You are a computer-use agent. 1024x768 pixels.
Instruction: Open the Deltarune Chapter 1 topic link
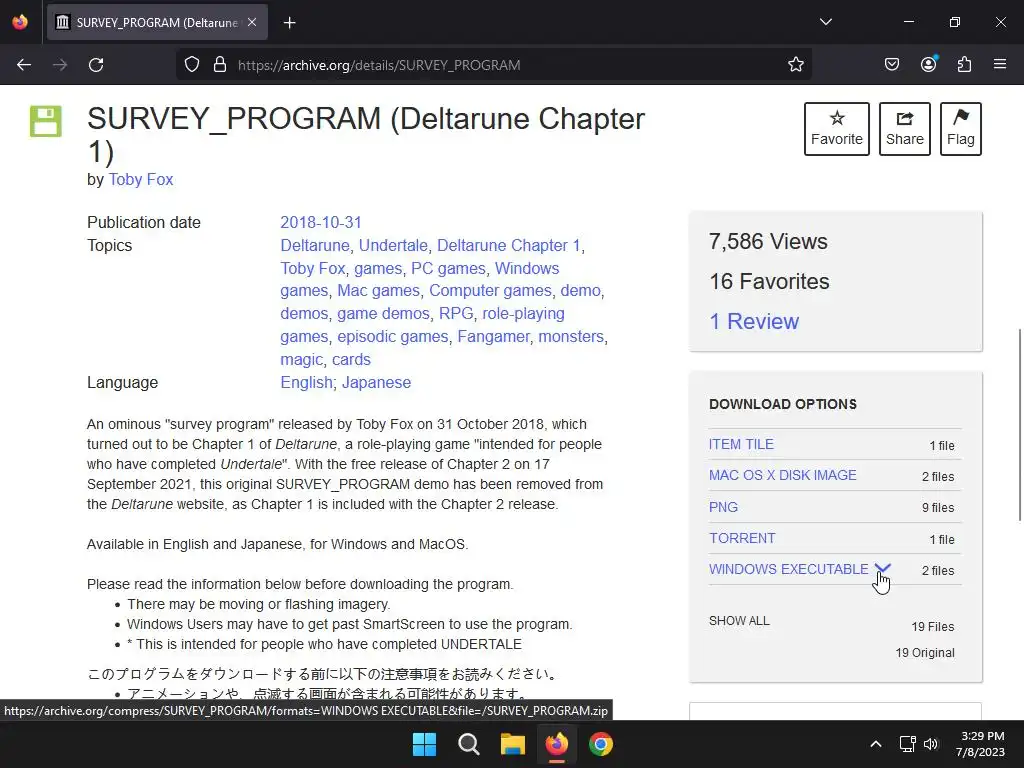(x=509, y=246)
